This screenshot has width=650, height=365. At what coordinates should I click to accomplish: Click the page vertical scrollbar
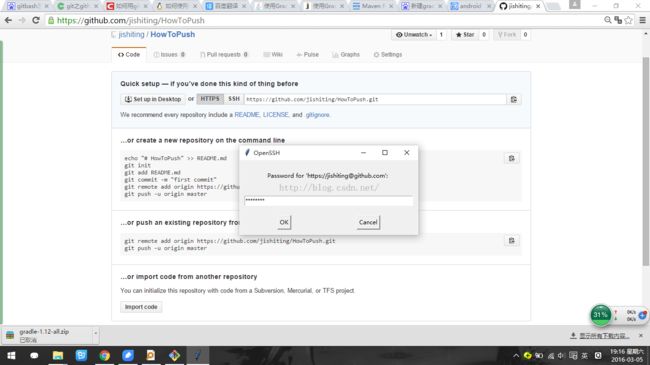pyautogui.click(x=645, y=162)
